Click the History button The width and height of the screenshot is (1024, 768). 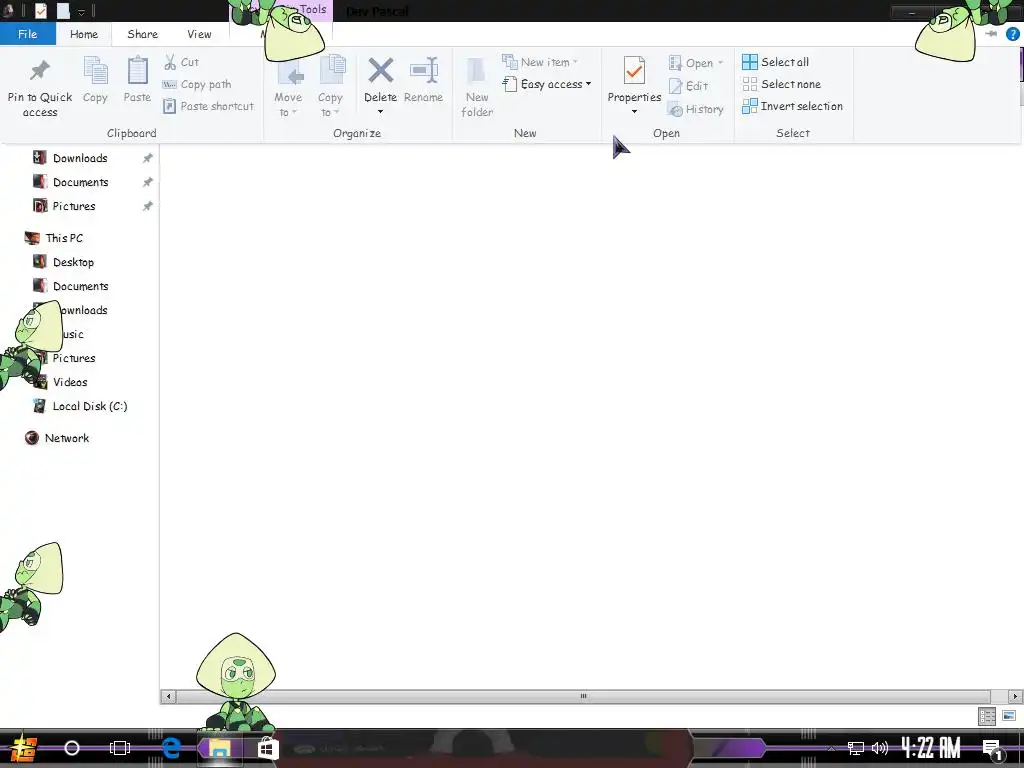696,110
